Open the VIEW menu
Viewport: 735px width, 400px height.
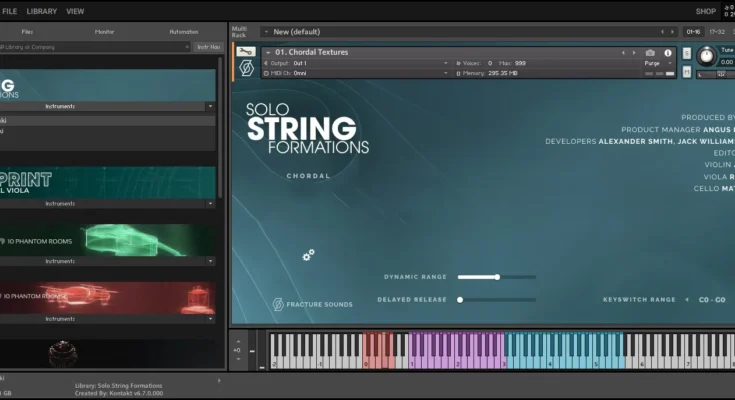[75, 11]
